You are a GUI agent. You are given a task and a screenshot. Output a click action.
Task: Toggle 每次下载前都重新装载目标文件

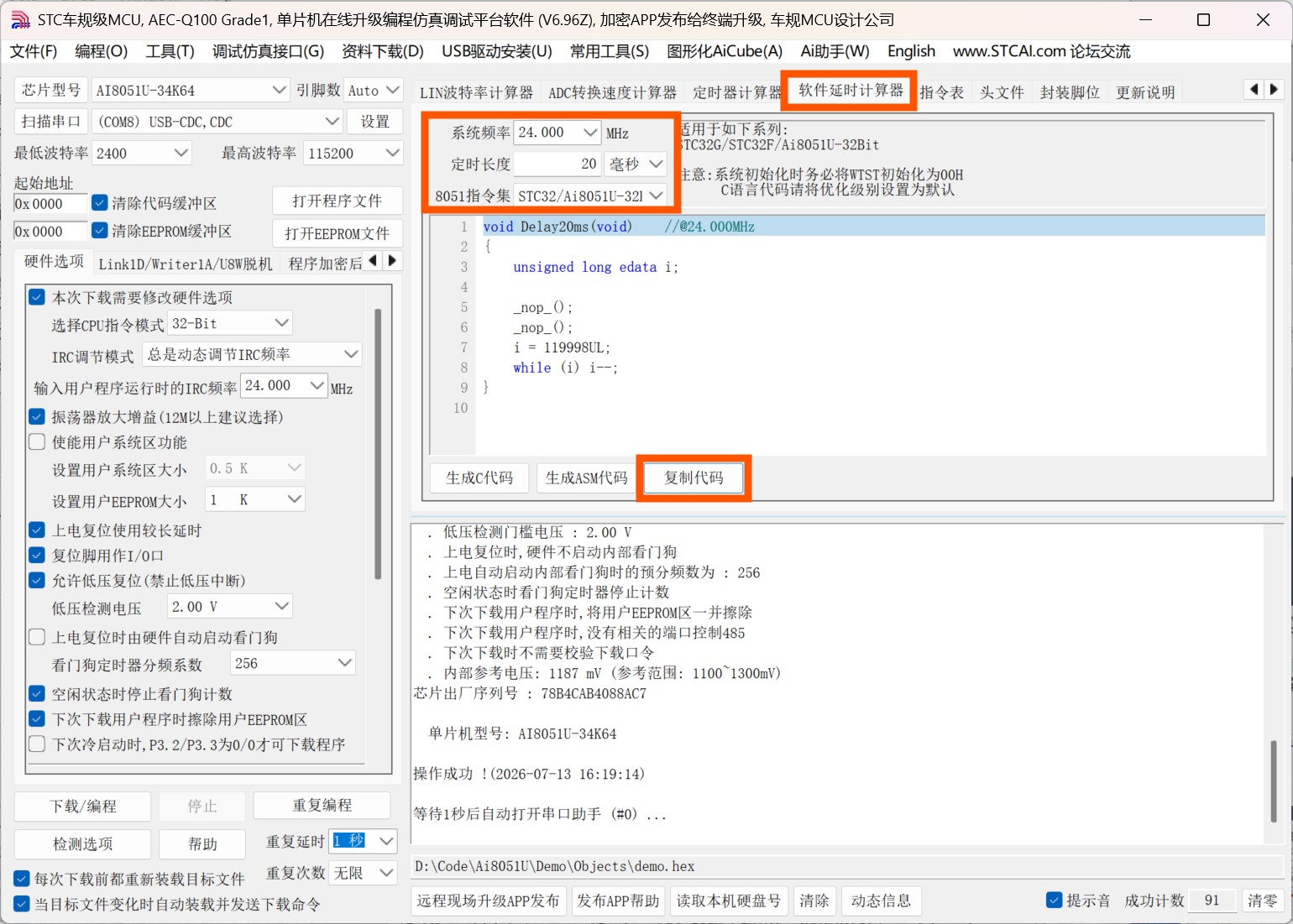[x=22, y=879]
